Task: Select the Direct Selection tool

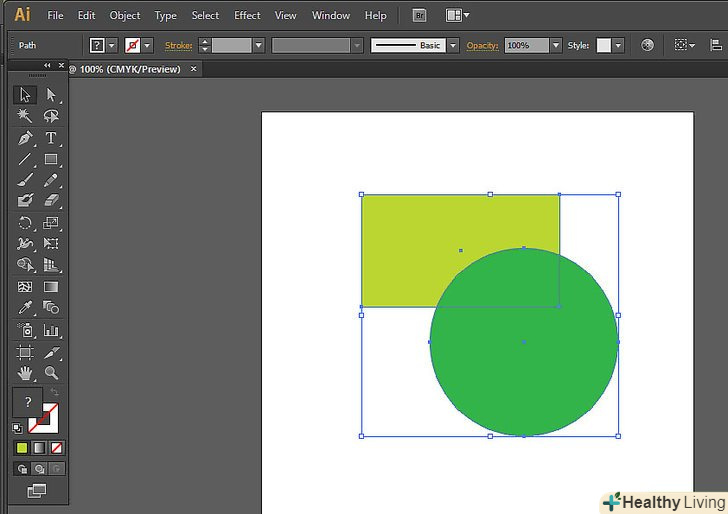Action: [x=51, y=95]
